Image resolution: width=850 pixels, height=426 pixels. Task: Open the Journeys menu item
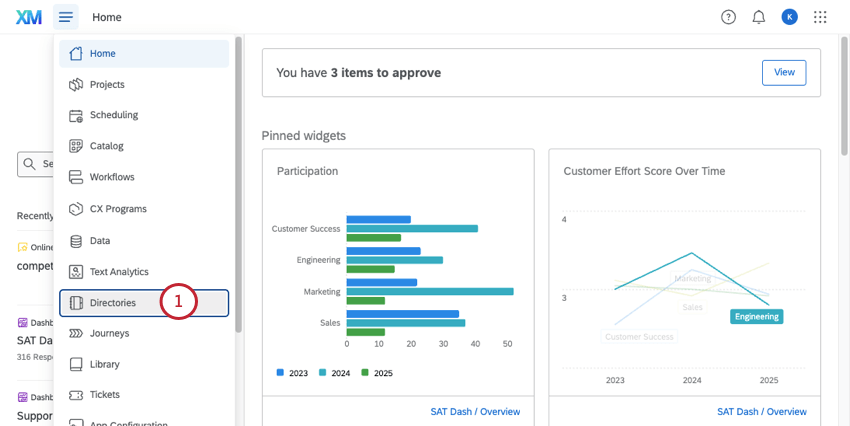point(109,333)
